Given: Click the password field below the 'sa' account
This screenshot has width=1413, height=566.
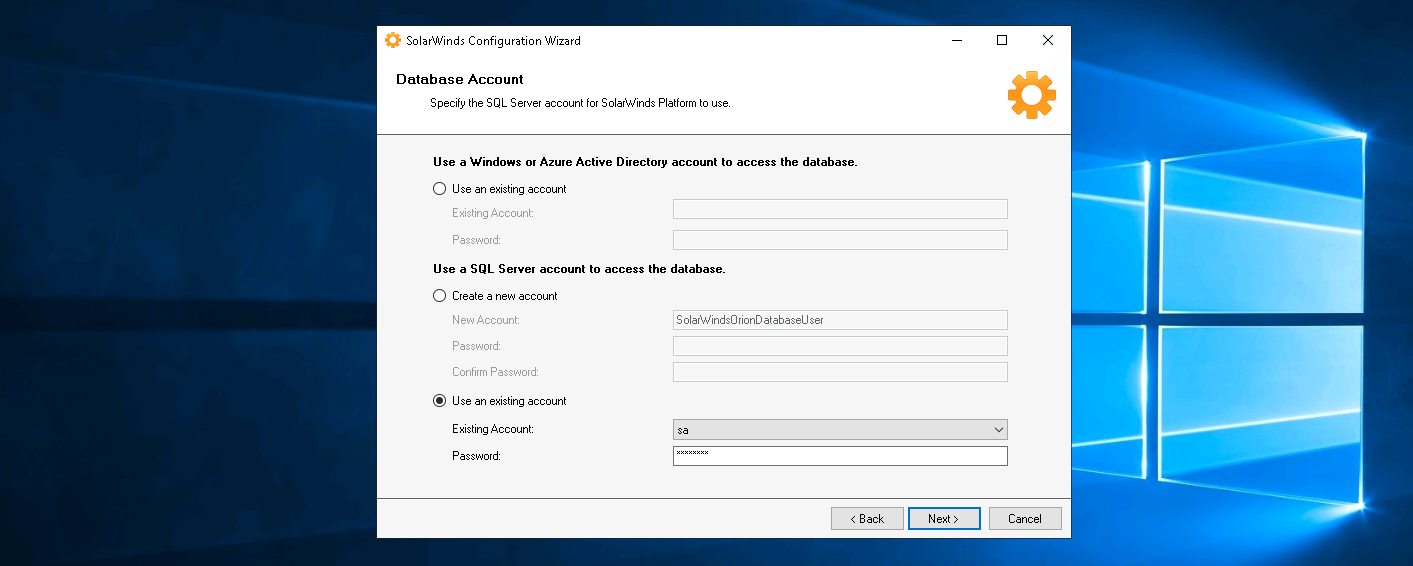Looking at the screenshot, I should [839, 456].
